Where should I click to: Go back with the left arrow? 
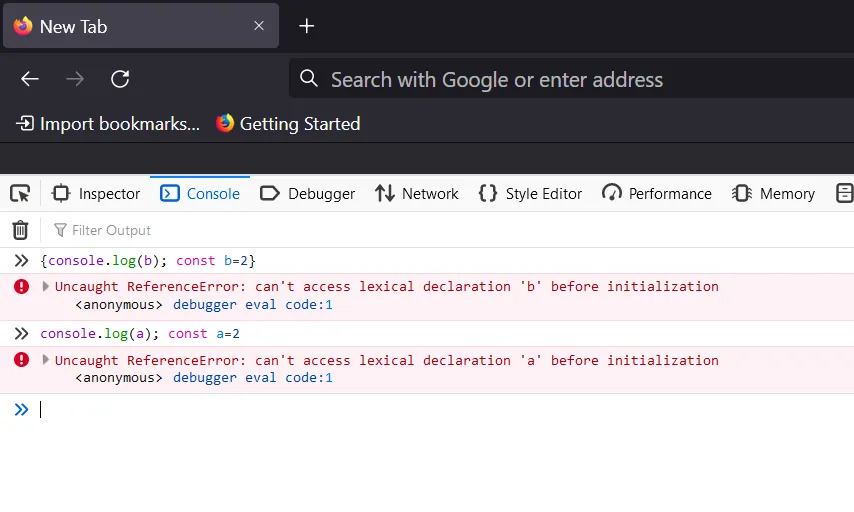click(30, 79)
